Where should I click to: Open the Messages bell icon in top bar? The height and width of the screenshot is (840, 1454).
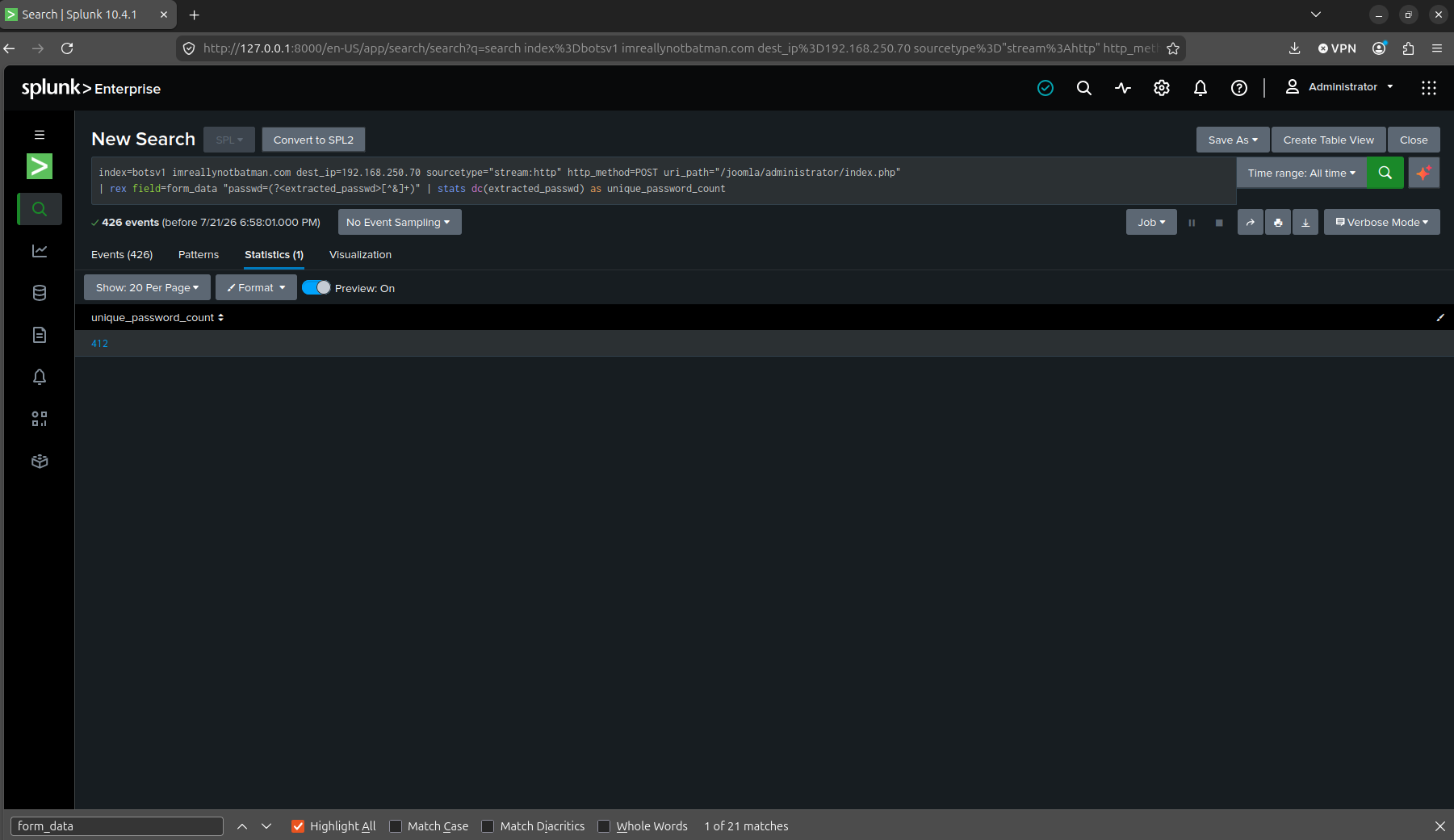tap(1200, 88)
